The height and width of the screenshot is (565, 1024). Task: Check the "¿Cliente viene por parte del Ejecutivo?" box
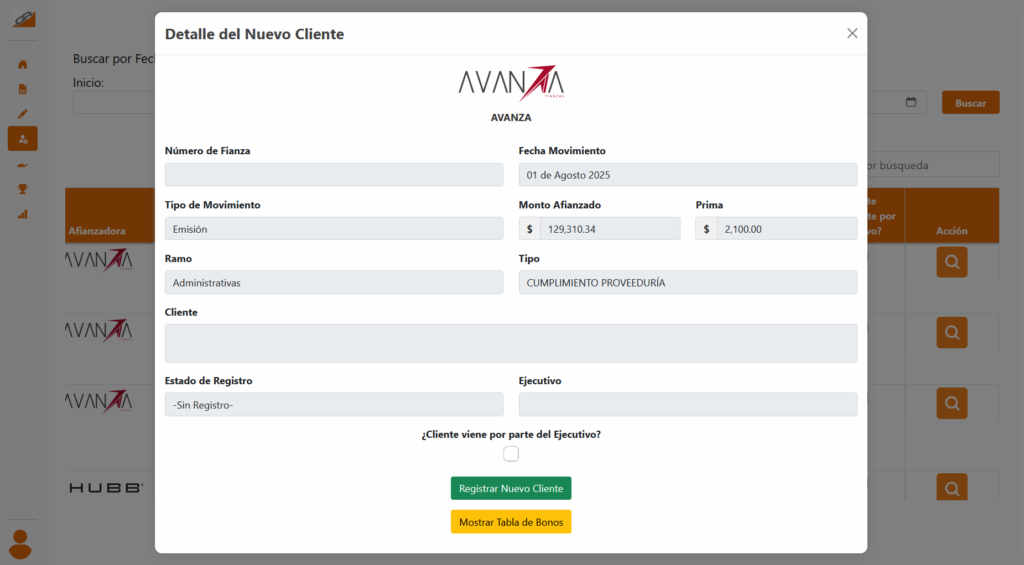(511, 454)
